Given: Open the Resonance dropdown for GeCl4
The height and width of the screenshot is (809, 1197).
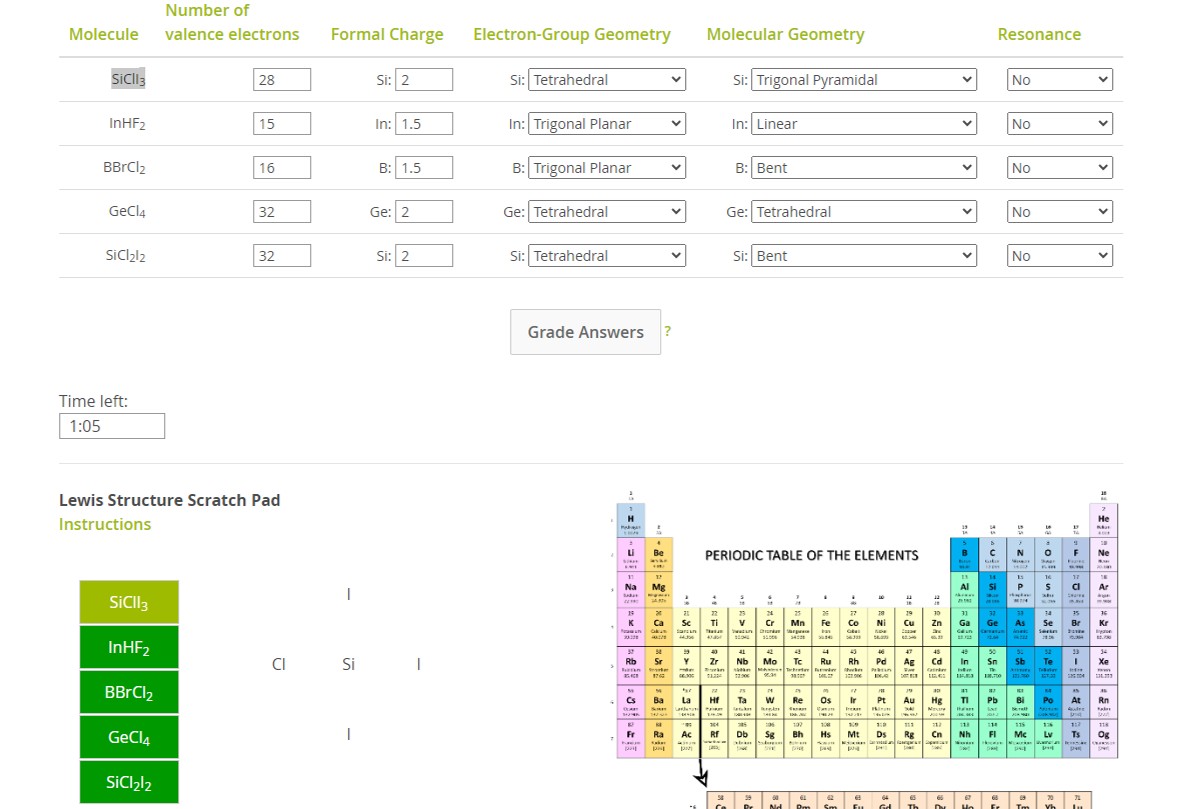Looking at the screenshot, I should [1059, 211].
